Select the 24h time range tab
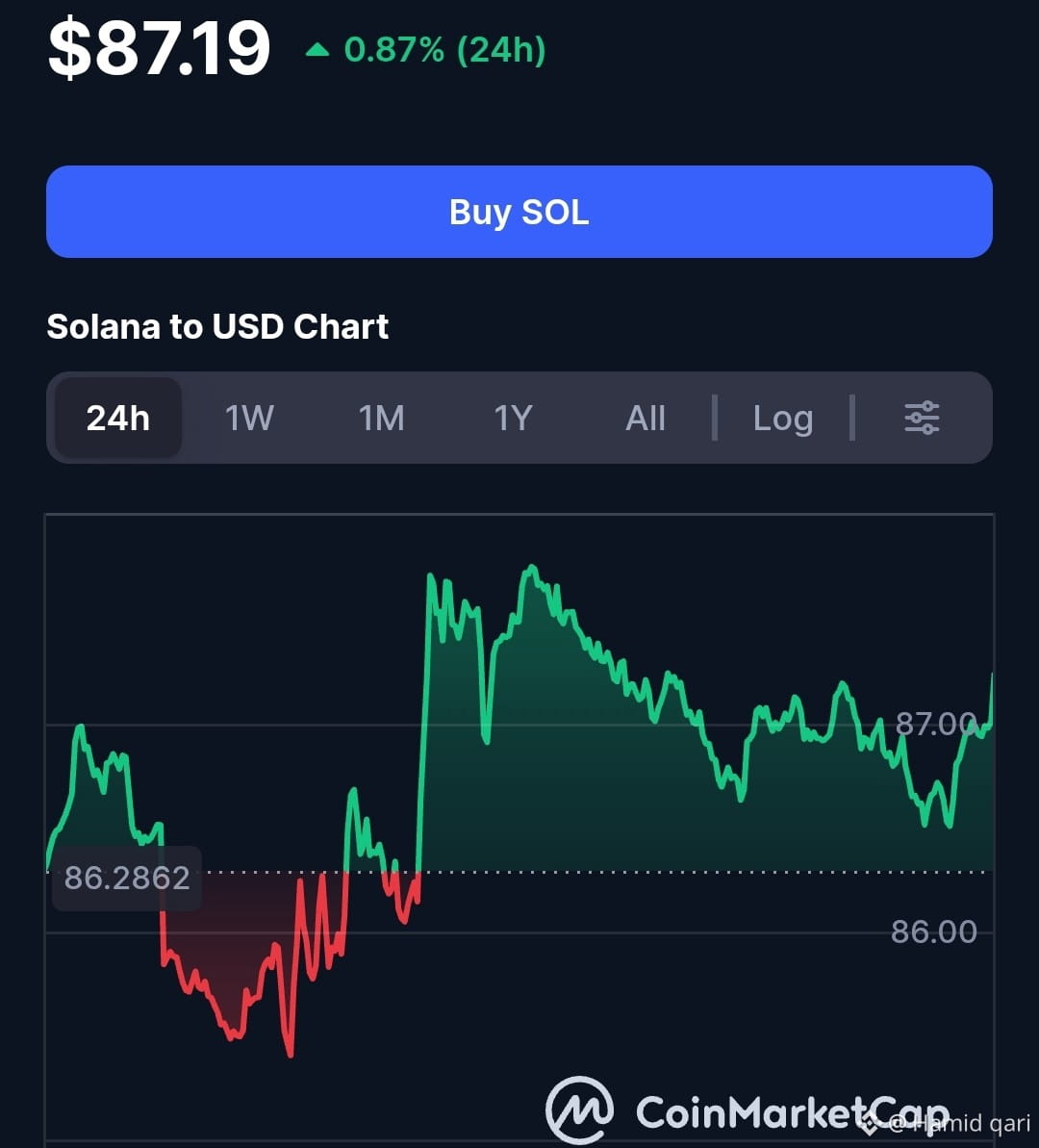Screen dimensions: 1039x1148 [x=118, y=418]
